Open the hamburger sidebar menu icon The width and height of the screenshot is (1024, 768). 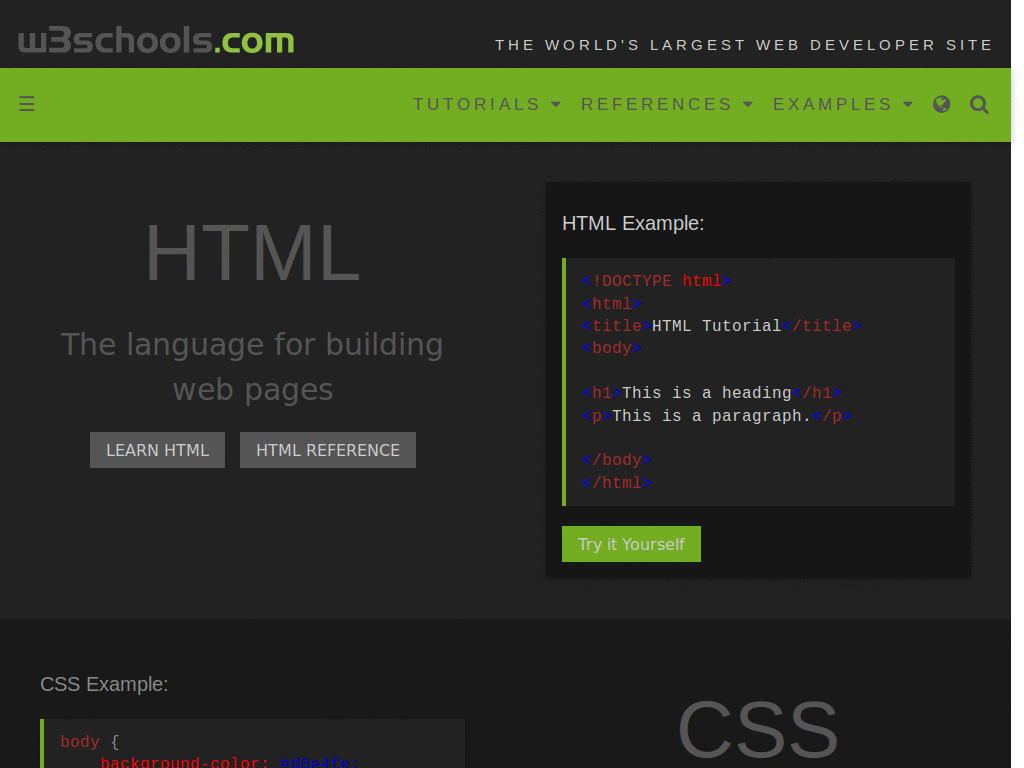click(27, 104)
